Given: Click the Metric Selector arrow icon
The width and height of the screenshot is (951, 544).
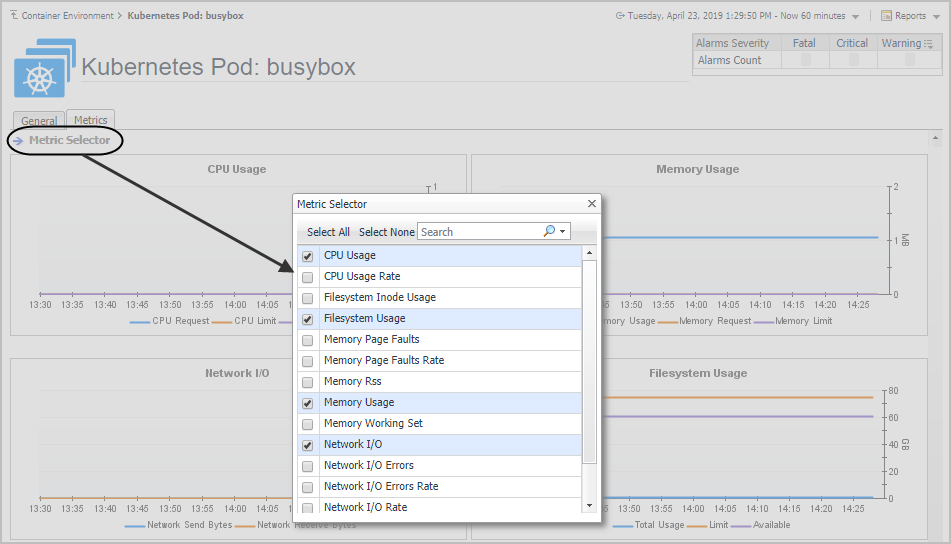Looking at the screenshot, I should click(18, 141).
